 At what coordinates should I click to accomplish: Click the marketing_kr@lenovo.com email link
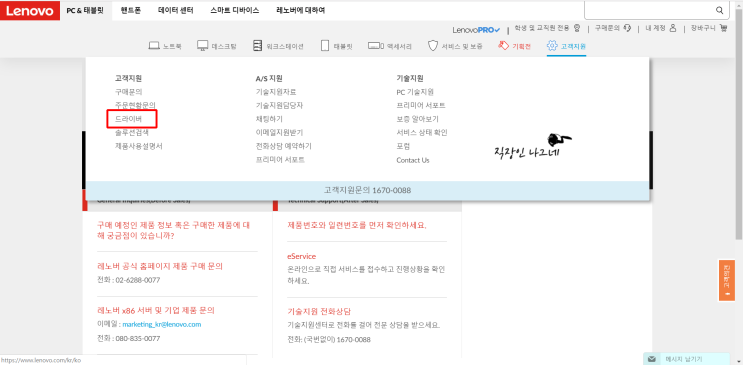162,325
